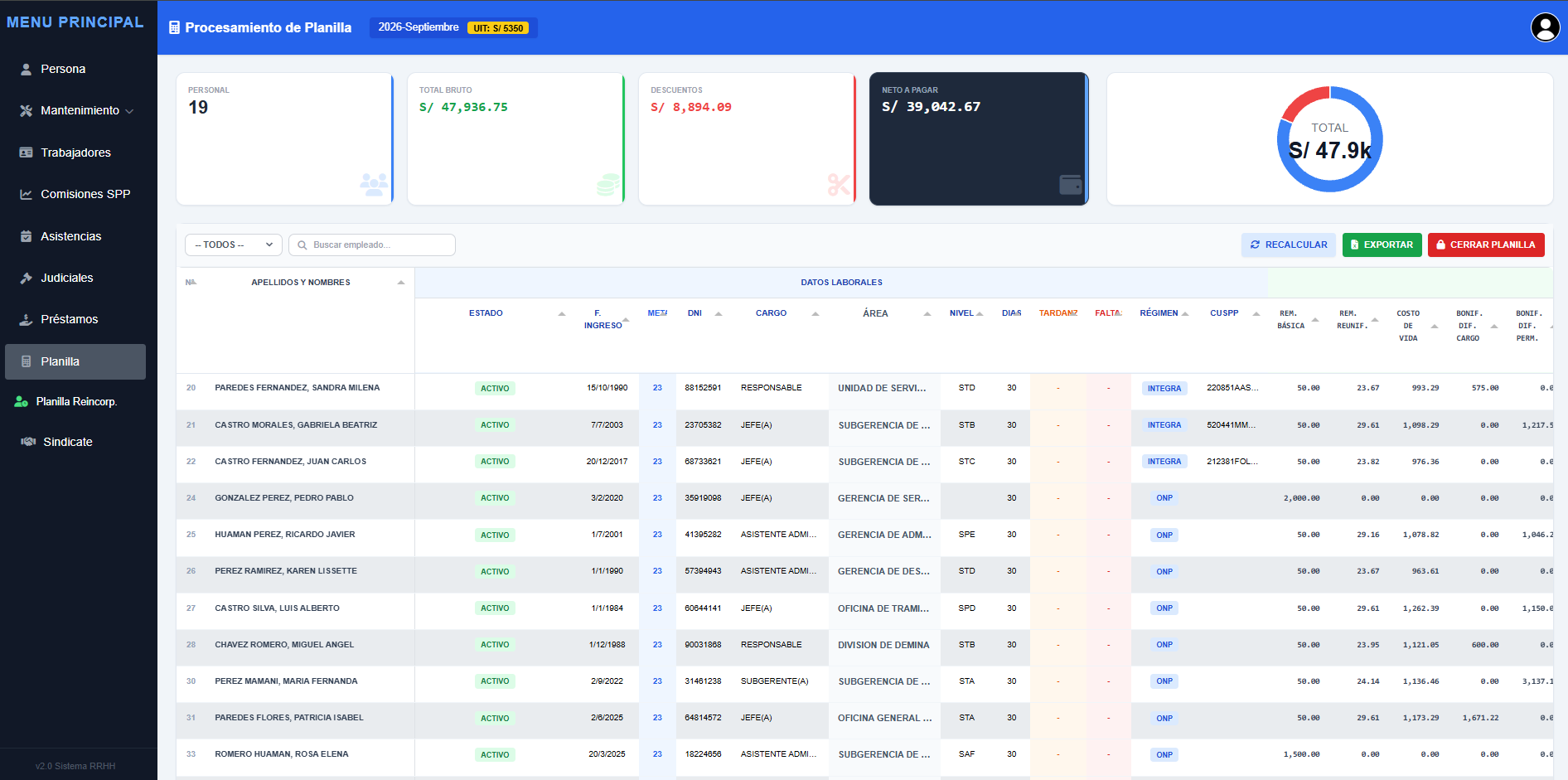Click the Total donut chart
1568x780 pixels.
pos(1329,139)
